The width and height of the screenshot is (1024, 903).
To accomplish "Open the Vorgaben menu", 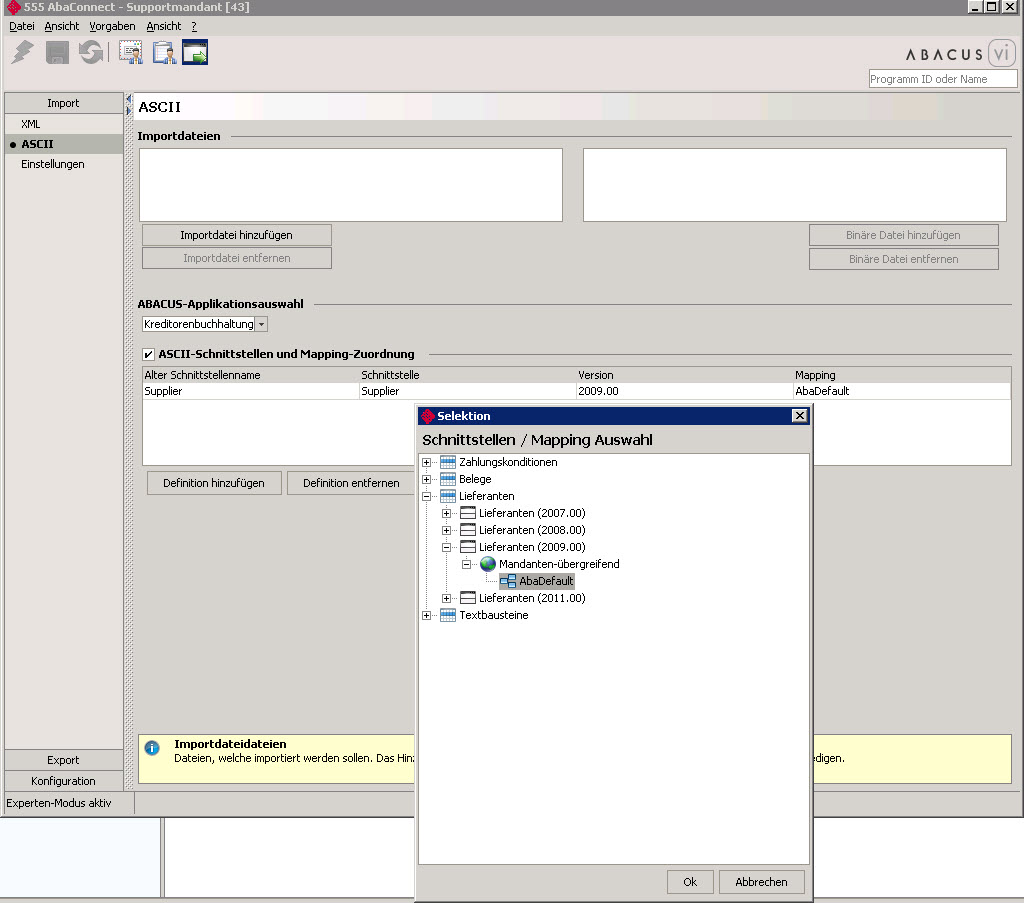I will 112,26.
